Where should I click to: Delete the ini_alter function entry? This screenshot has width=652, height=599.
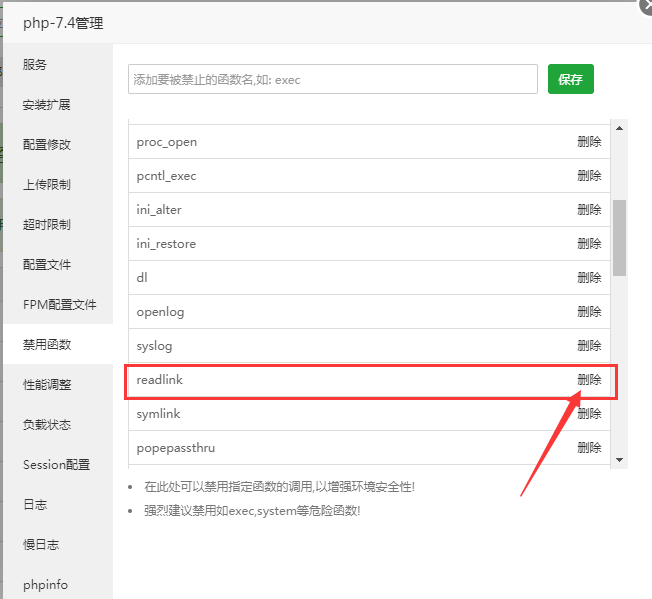[589, 210]
